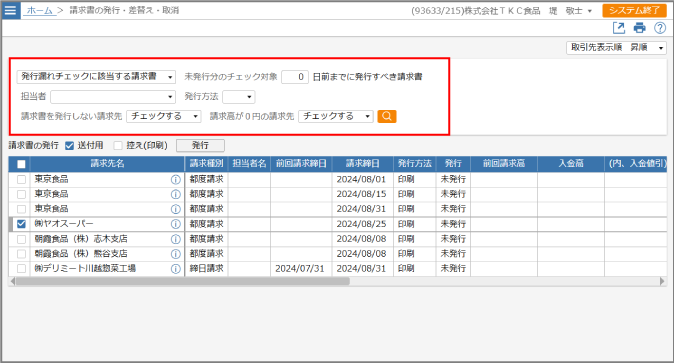Image resolution: width=674 pixels, height=363 pixels.
Task: Show info icon for ㈱デリミート川越惣菜工場
Action: point(175,269)
